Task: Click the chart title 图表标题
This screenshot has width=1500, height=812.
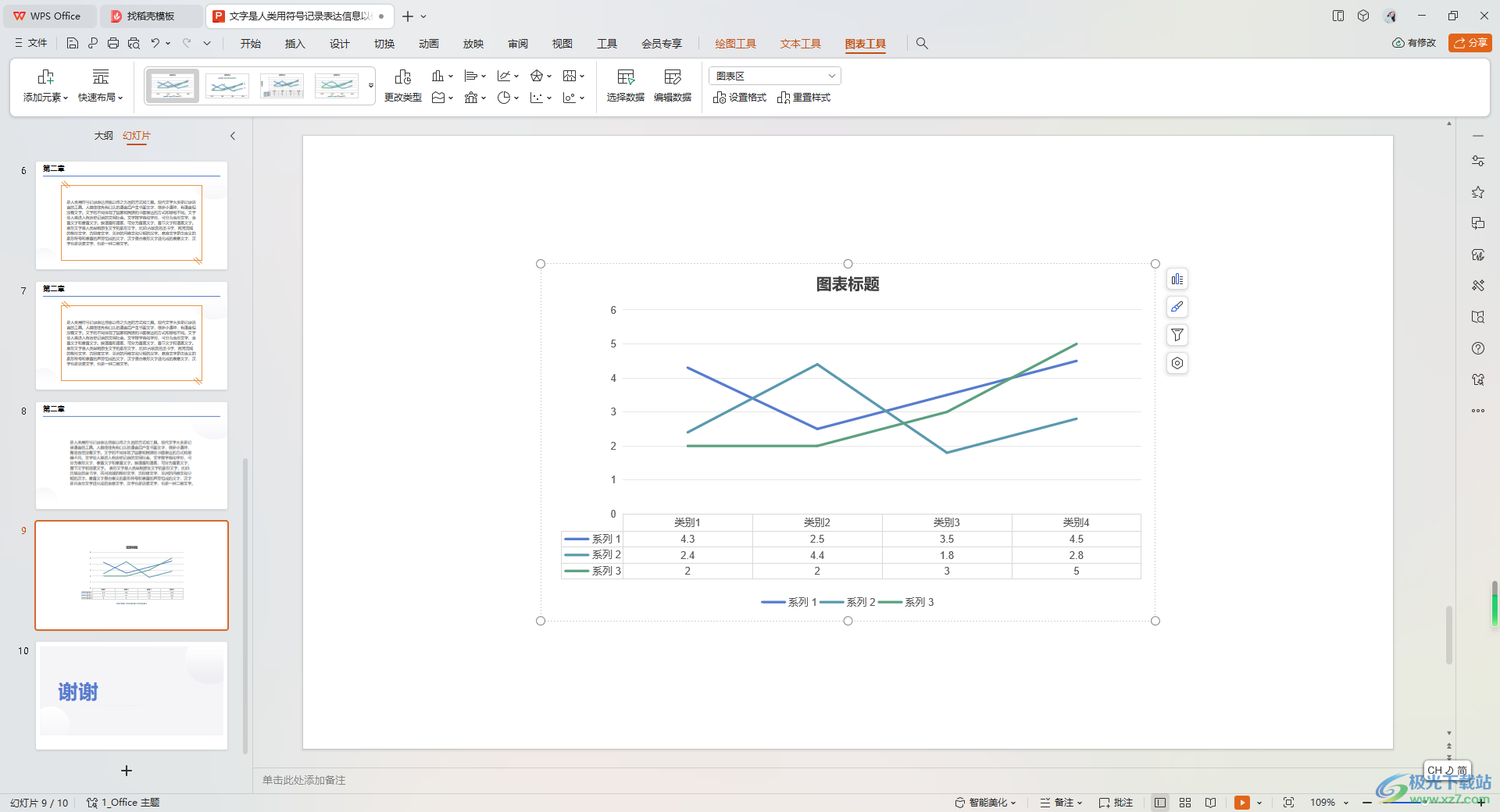Action: (x=848, y=284)
